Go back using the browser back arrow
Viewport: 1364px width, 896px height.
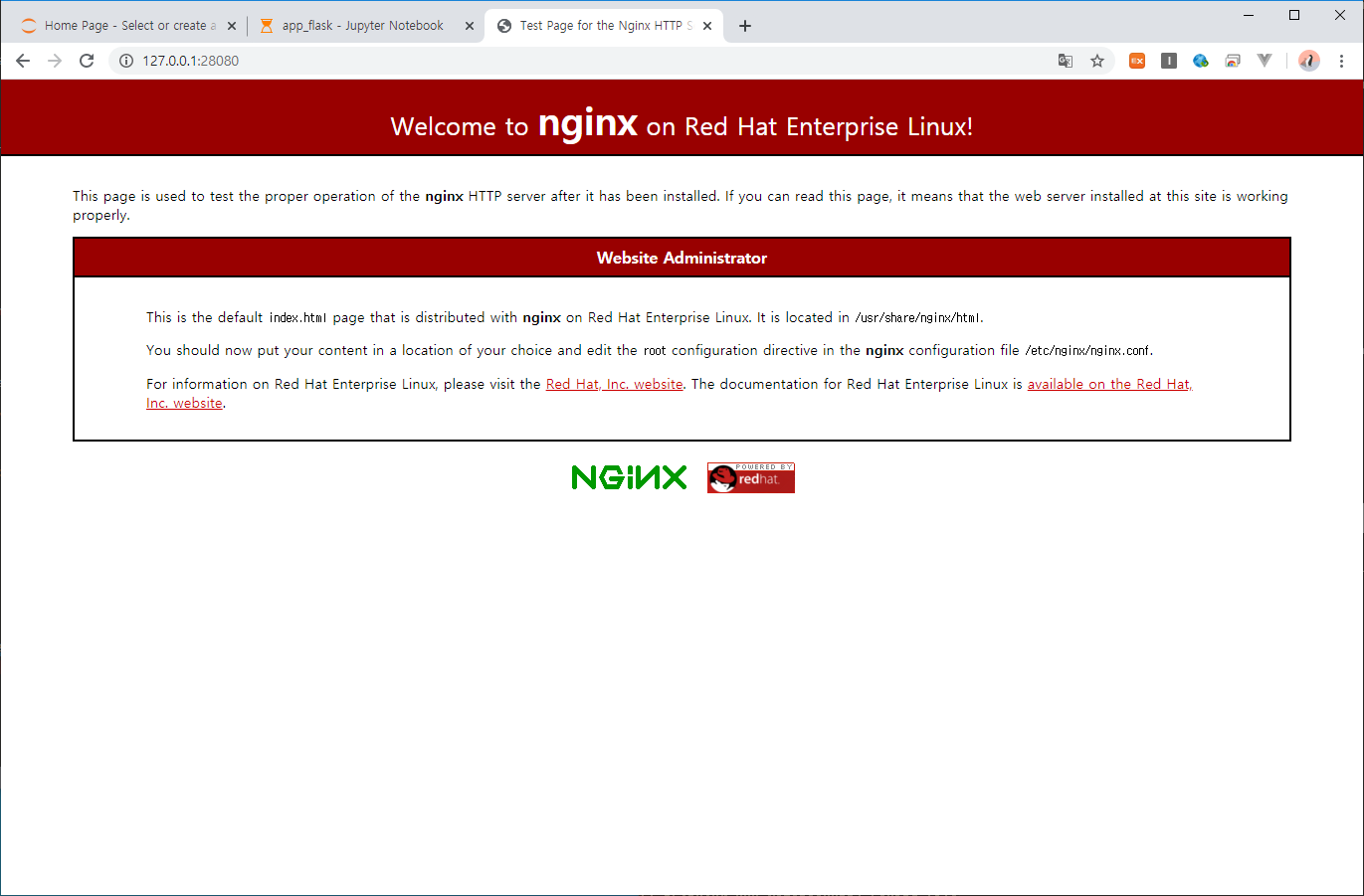23,61
